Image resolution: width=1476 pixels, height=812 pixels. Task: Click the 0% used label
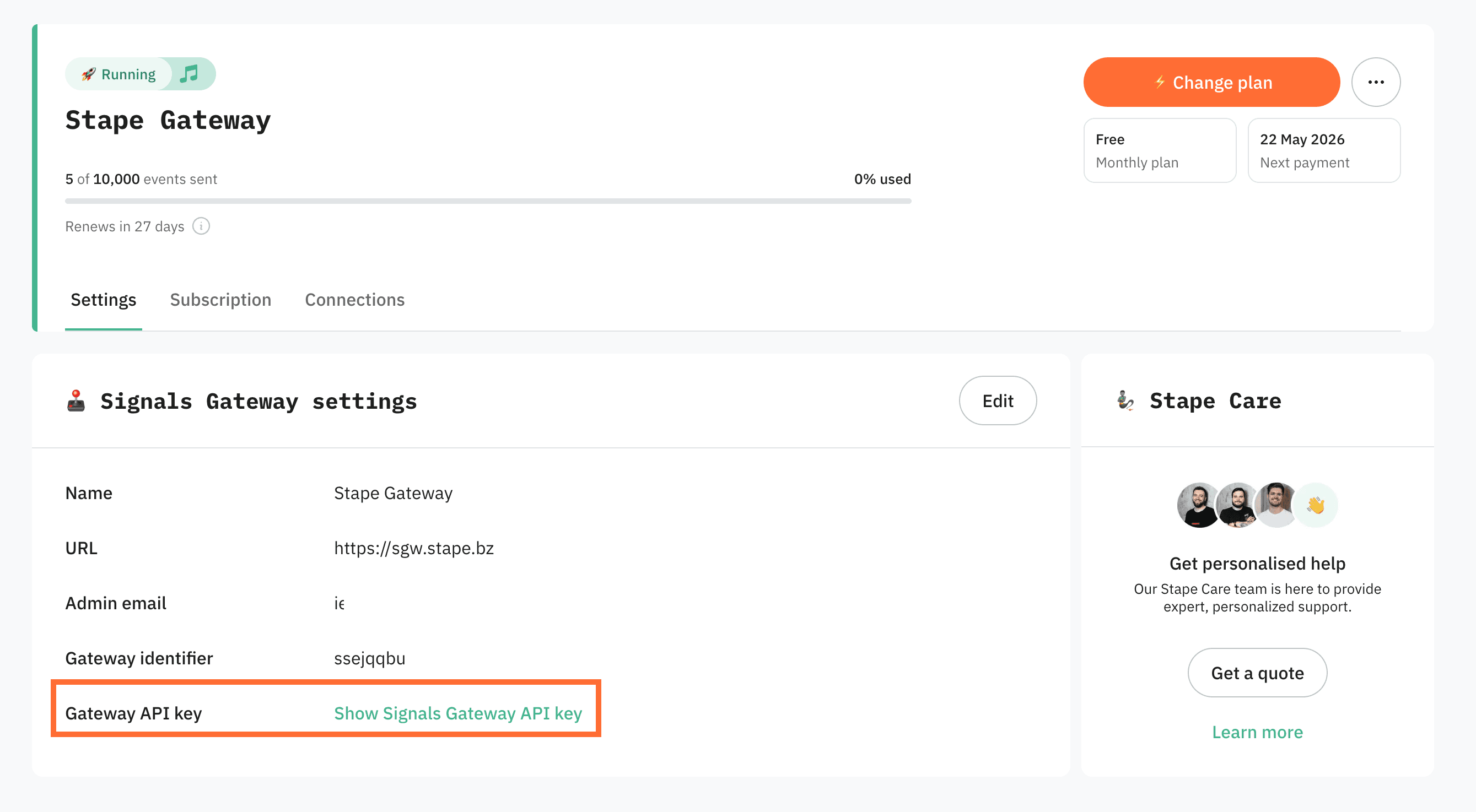click(882, 179)
